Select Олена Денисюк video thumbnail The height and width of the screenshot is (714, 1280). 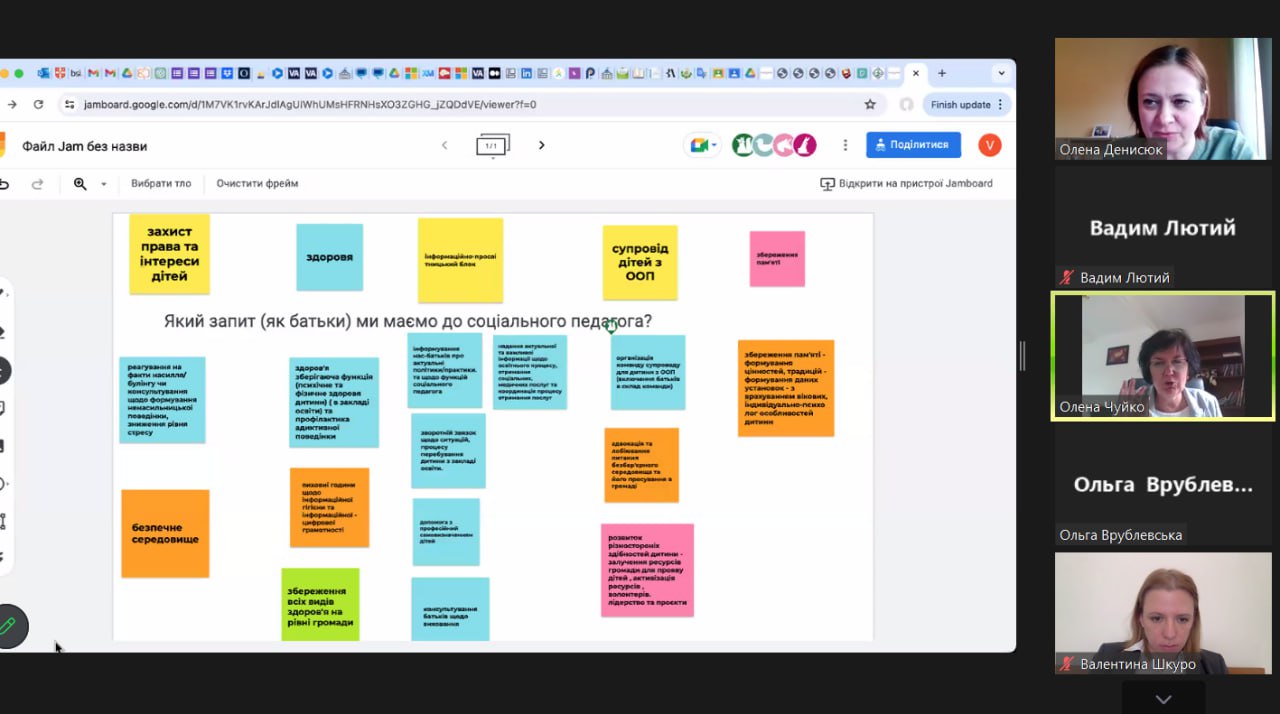pyautogui.click(x=1162, y=99)
